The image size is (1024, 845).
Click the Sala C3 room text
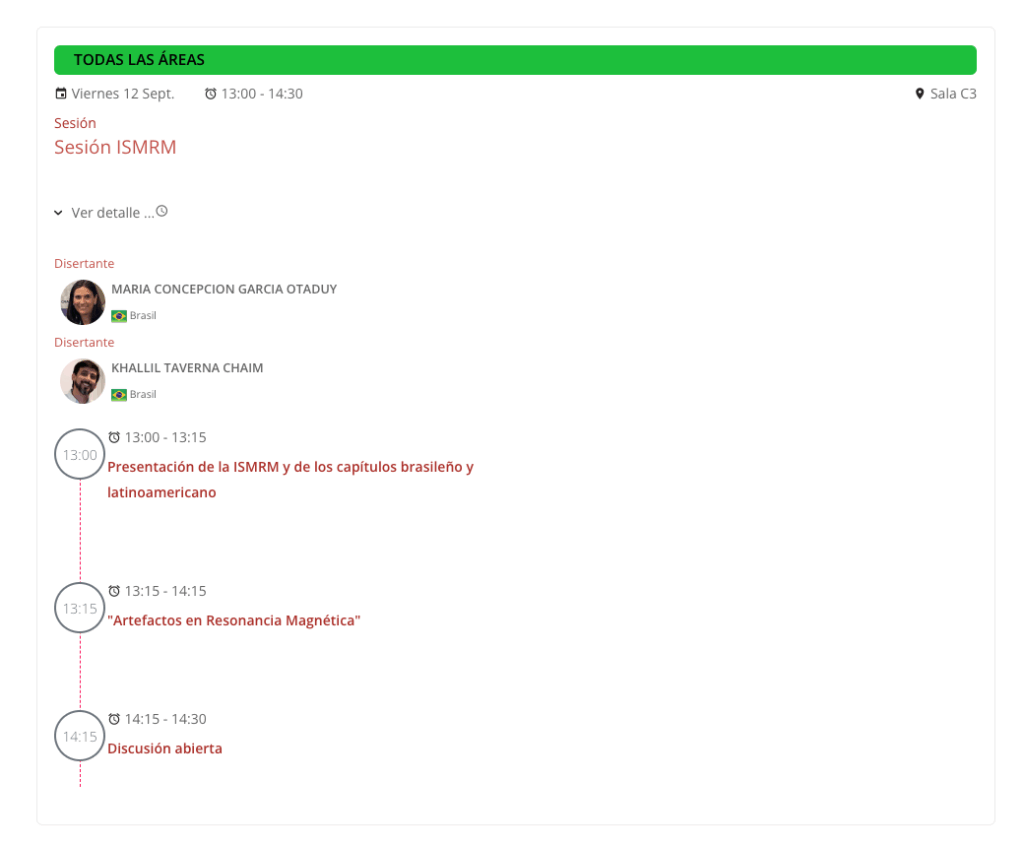click(x=953, y=93)
